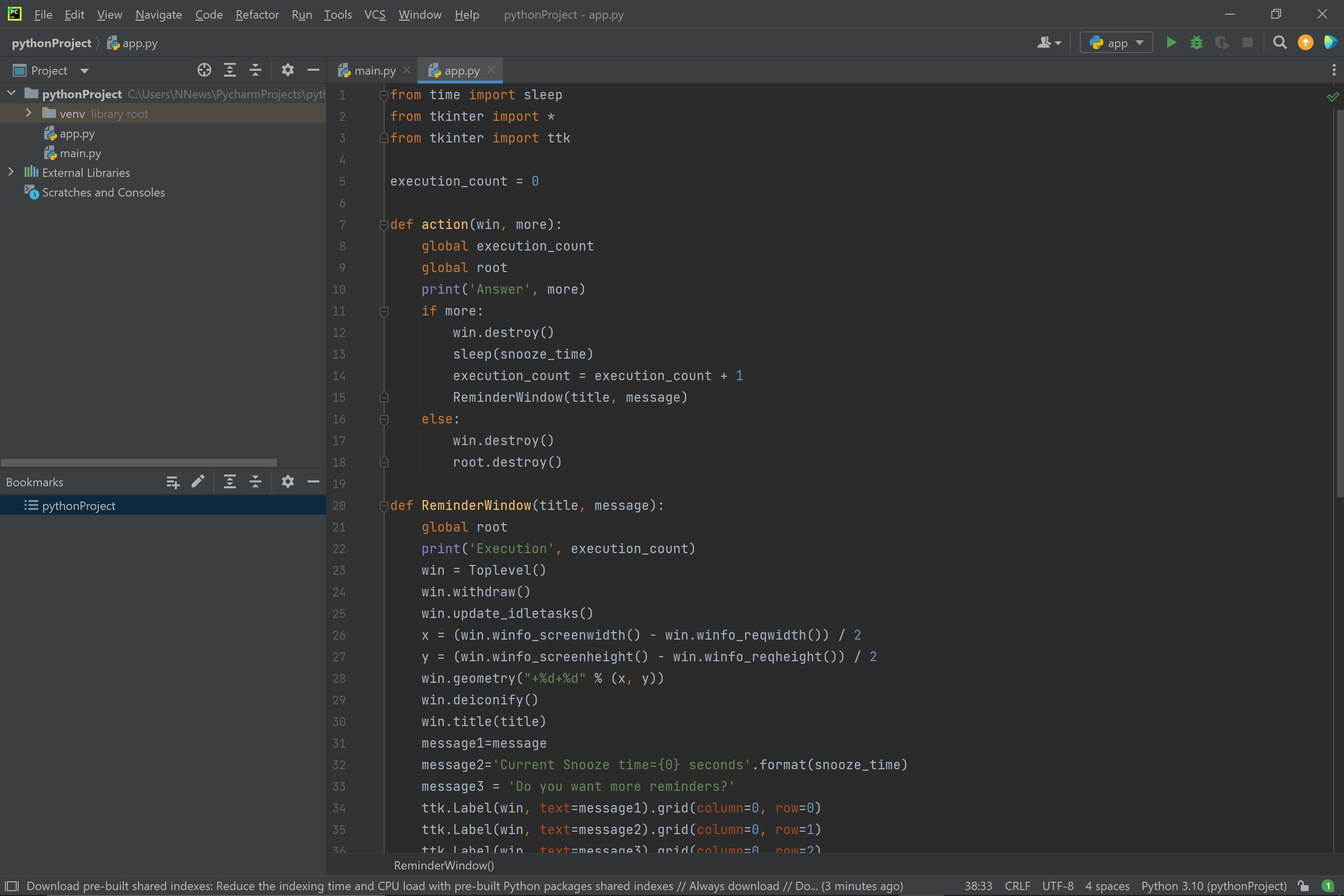1344x896 pixels.
Task: Run app with coverage
Action: (1222, 42)
